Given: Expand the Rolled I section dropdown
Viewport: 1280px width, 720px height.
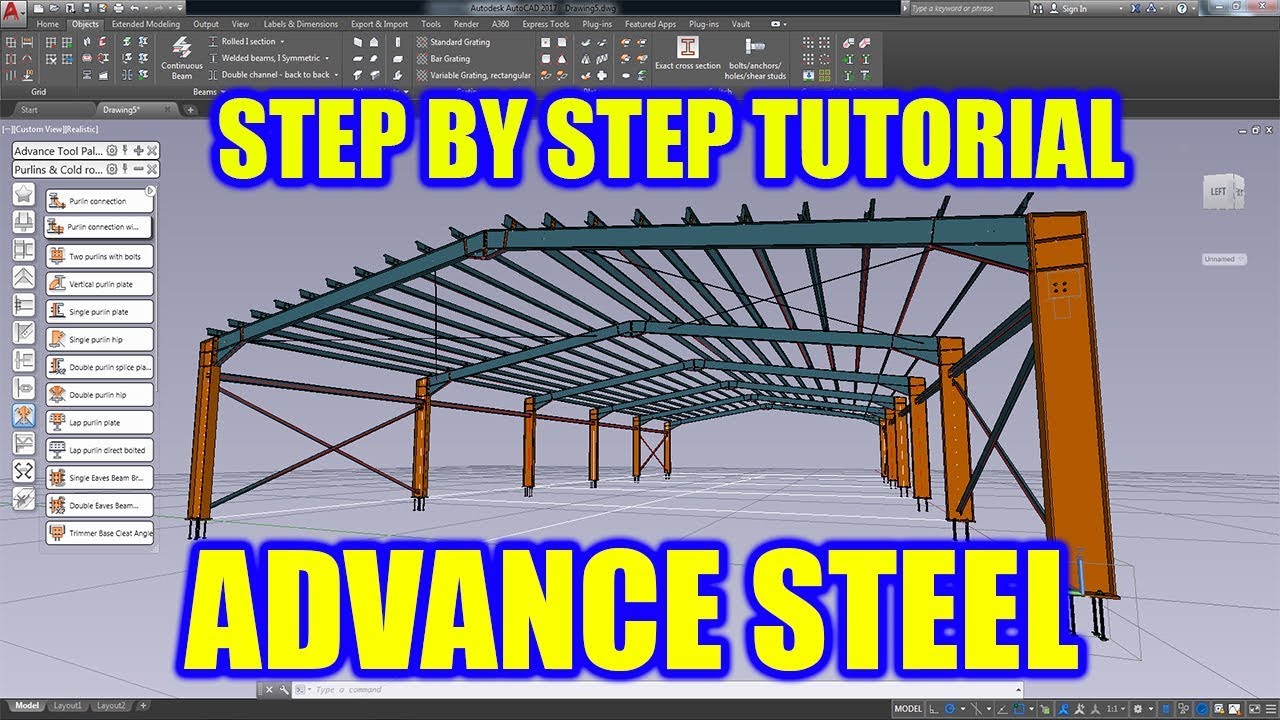Looking at the screenshot, I should [283, 42].
